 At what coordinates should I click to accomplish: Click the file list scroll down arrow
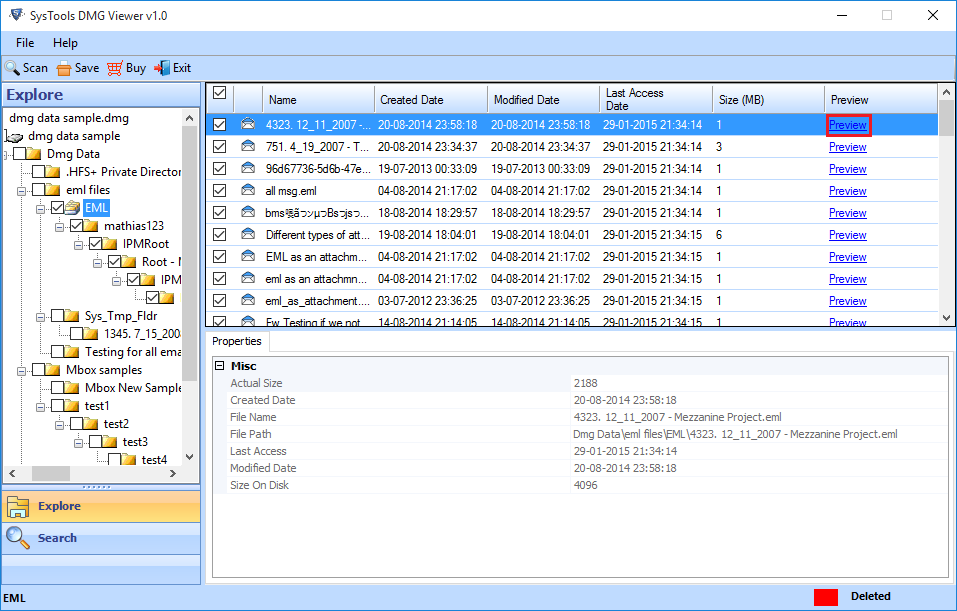point(947,318)
